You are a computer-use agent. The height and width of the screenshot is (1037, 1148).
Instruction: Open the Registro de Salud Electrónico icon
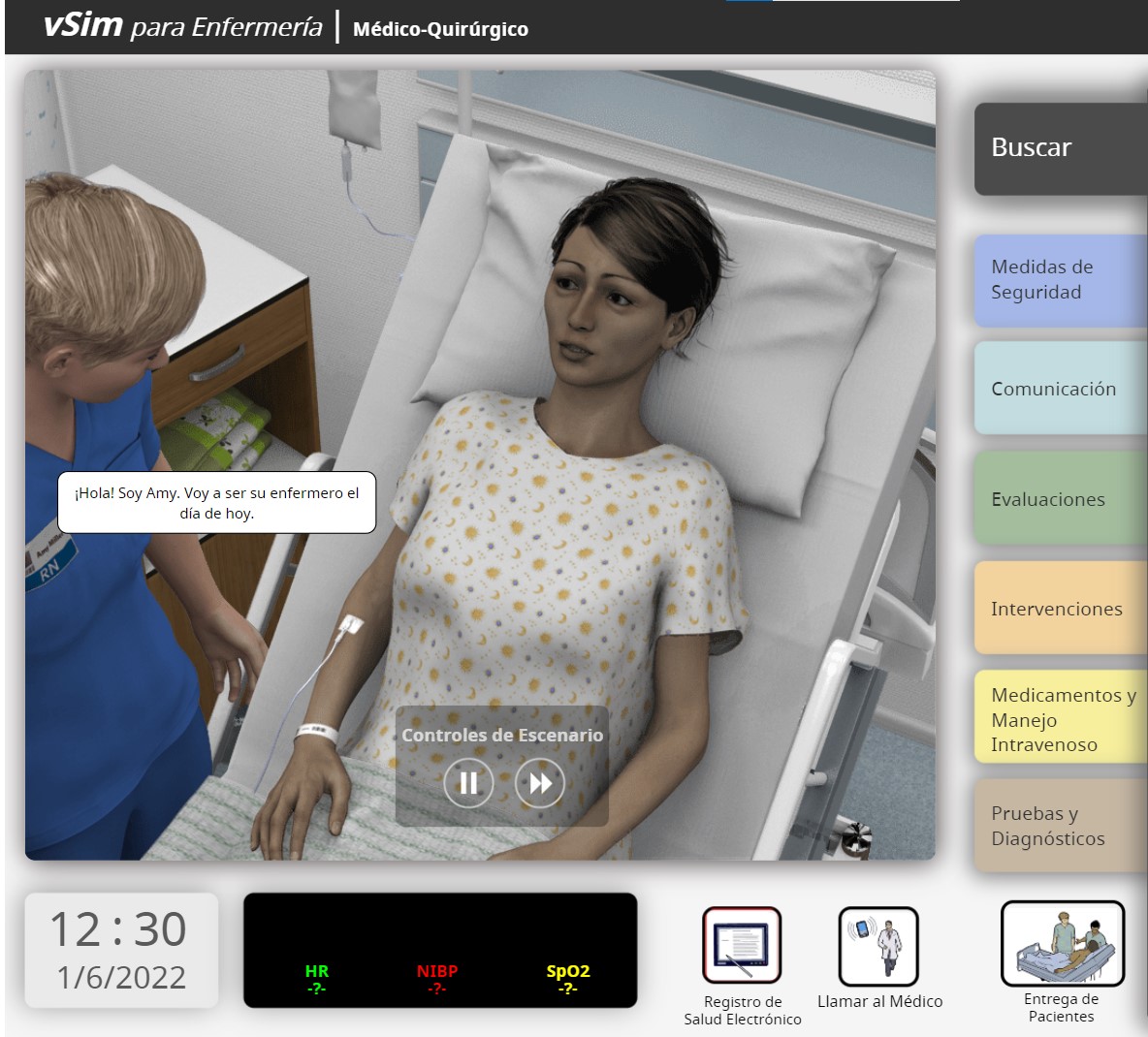tap(742, 945)
